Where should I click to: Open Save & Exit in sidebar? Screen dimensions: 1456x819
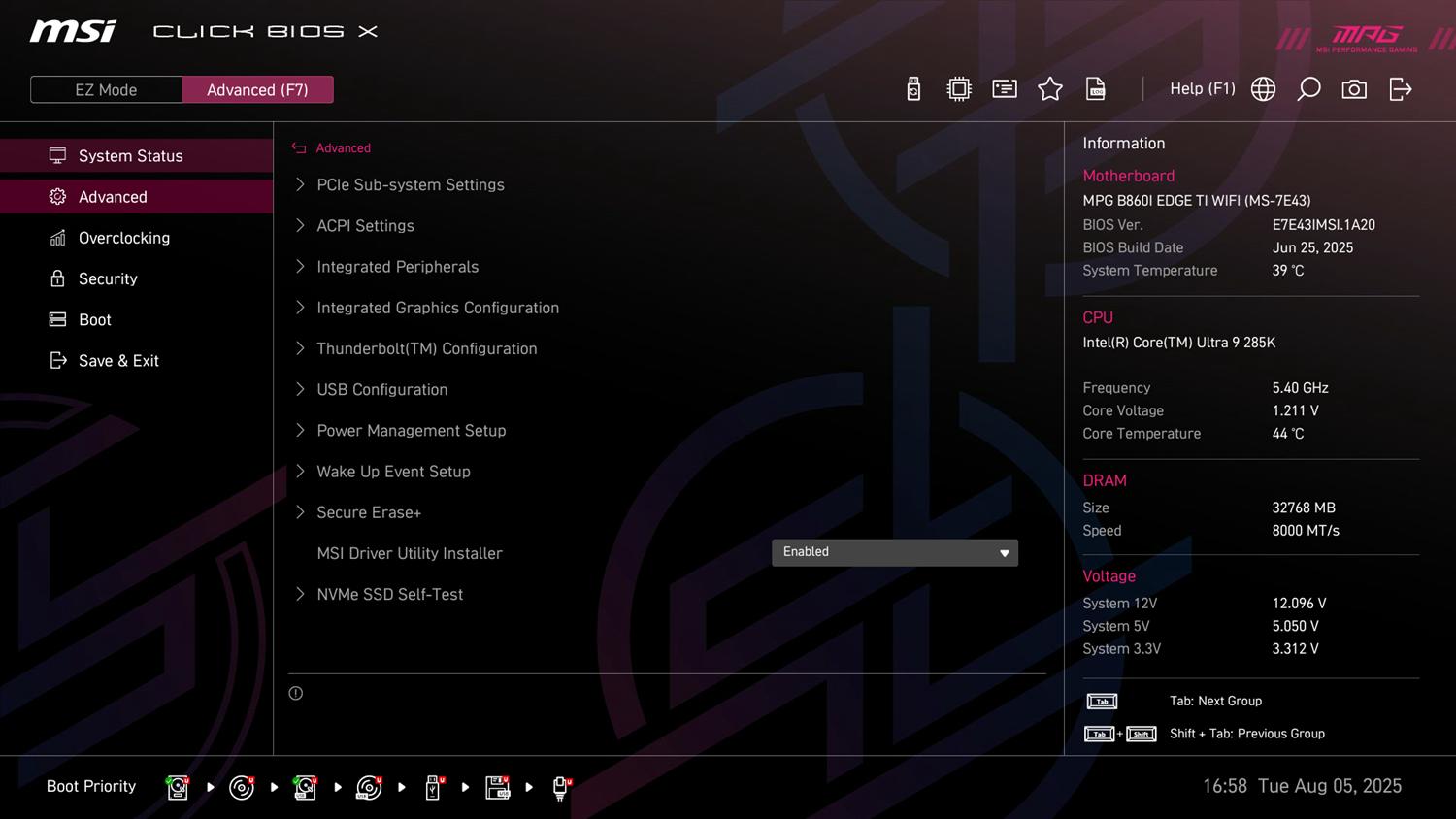tap(118, 361)
